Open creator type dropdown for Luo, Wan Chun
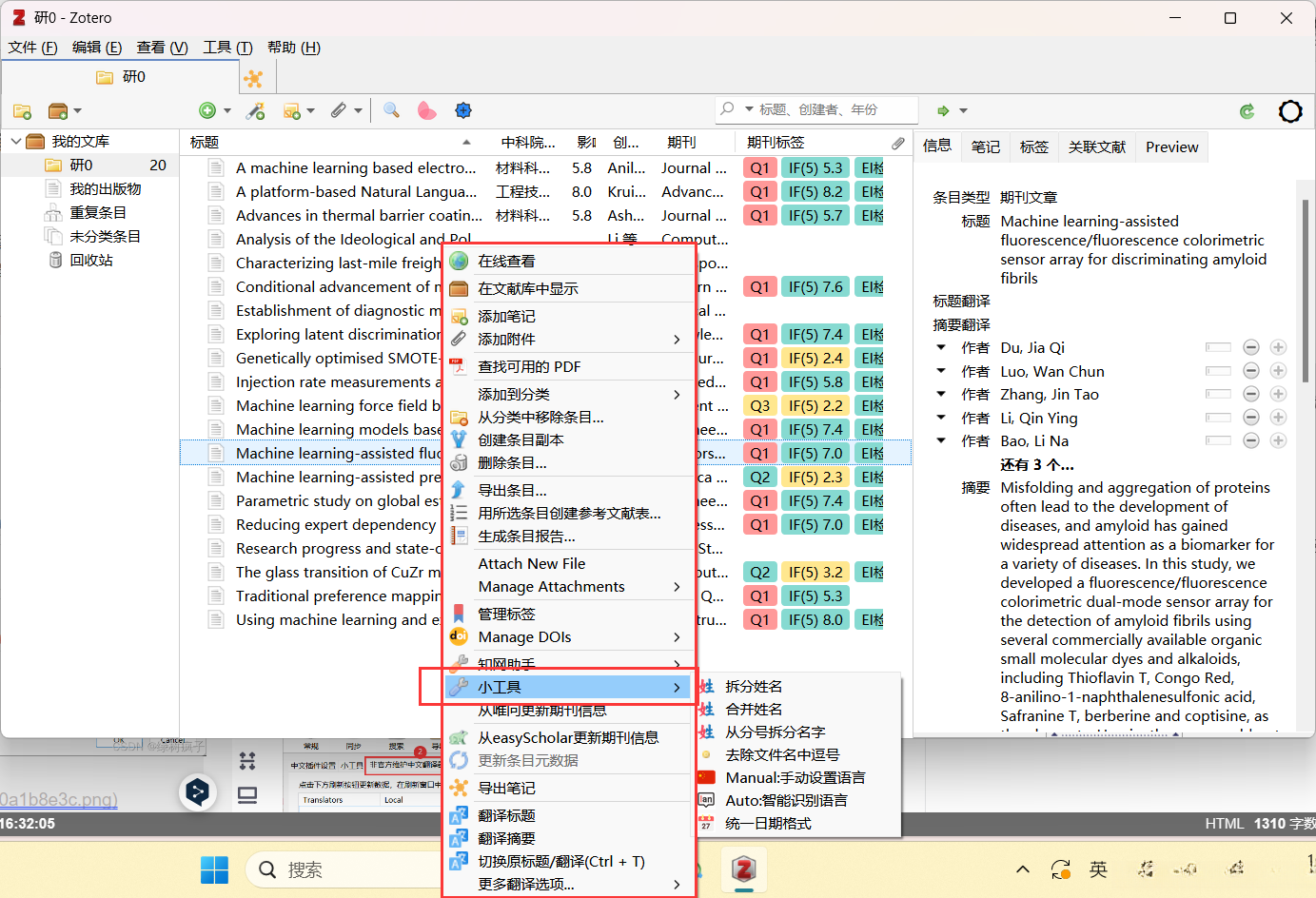The height and width of the screenshot is (898, 1316). point(941,371)
